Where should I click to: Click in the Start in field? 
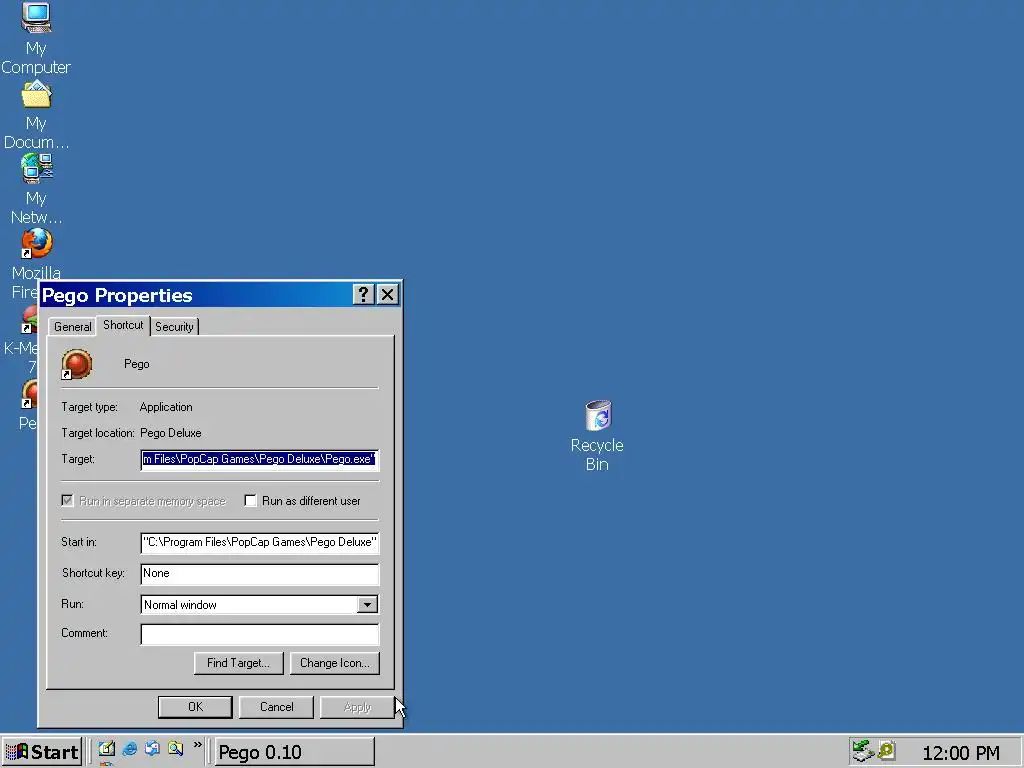(259, 542)
